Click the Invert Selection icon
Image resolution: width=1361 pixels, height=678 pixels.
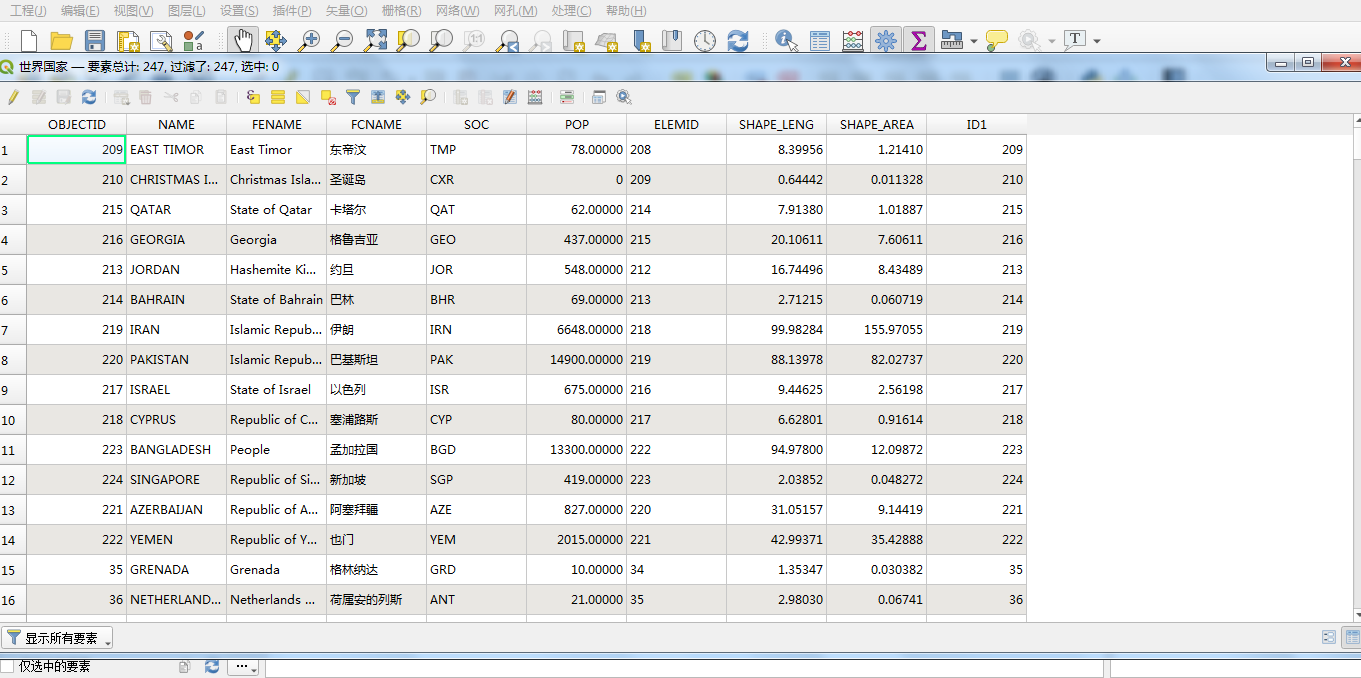(x=303, y=97)
